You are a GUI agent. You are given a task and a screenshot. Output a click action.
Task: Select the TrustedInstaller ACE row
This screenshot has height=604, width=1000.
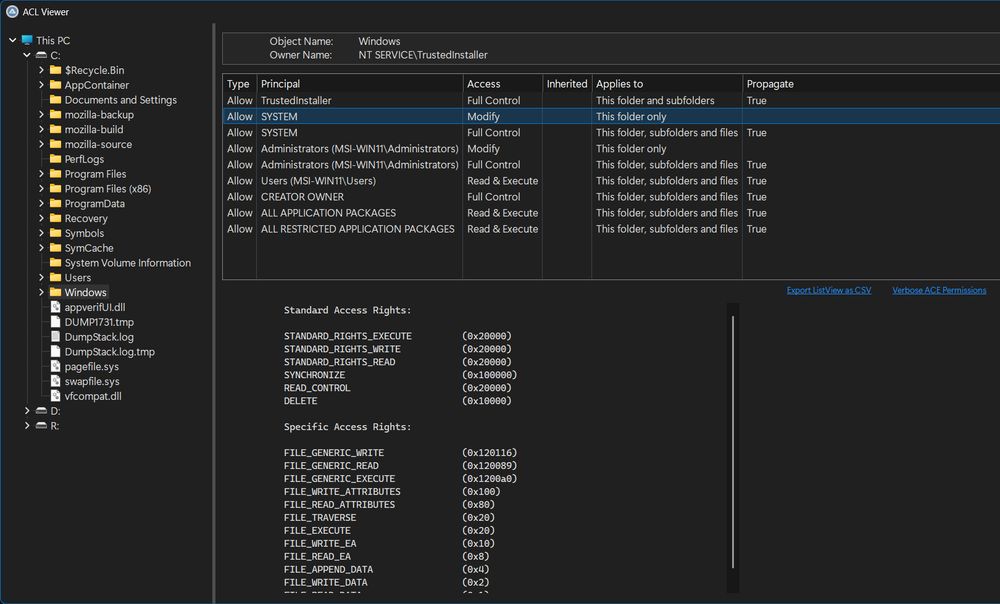(x=611, y=100)
